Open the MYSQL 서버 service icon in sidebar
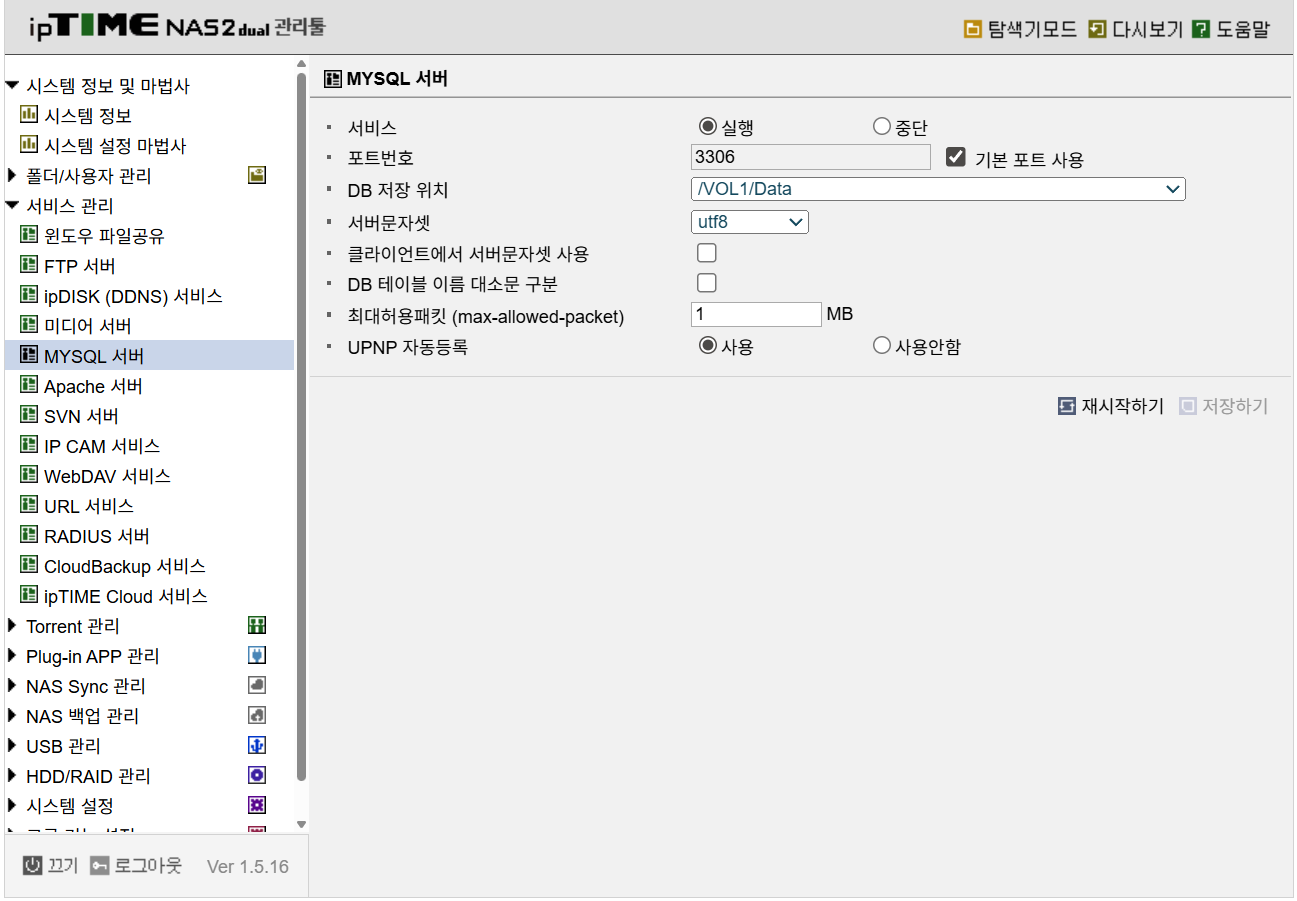This screenshot has width=1297, height=901. click(29, 355)
